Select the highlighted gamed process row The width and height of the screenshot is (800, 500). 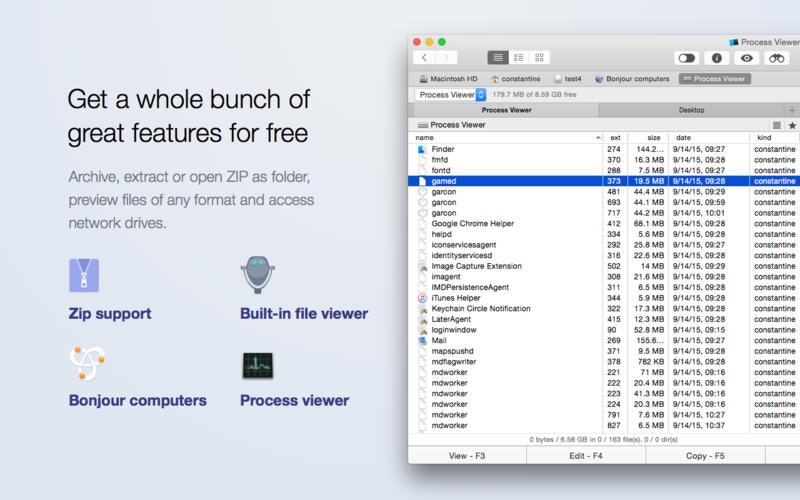coord(604,181)
